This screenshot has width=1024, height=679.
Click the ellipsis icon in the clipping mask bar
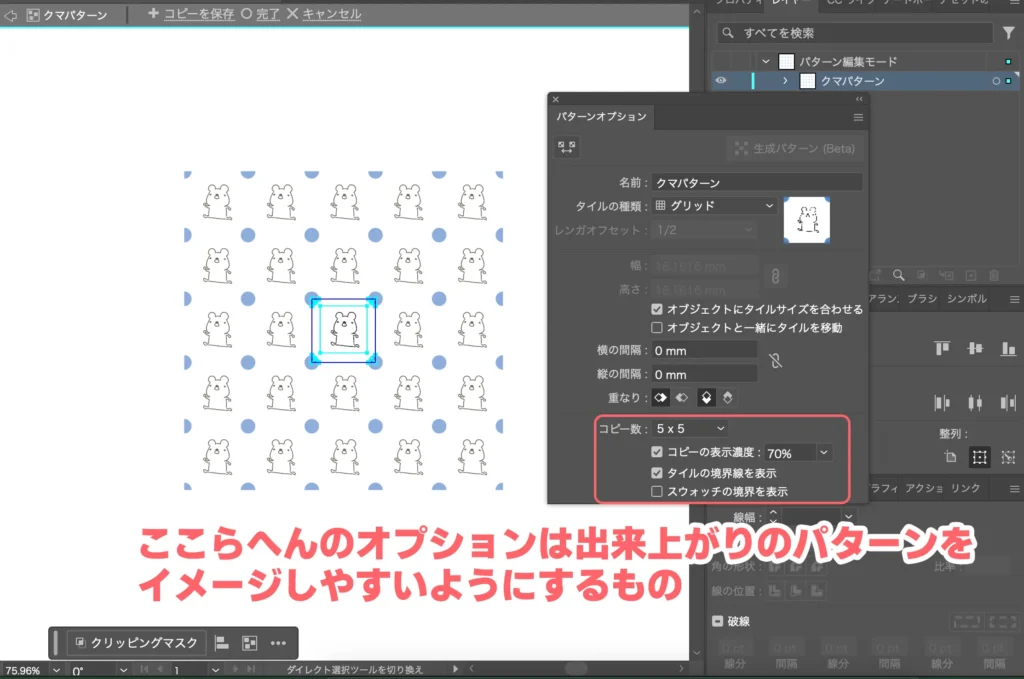click(x=278, y=644)
